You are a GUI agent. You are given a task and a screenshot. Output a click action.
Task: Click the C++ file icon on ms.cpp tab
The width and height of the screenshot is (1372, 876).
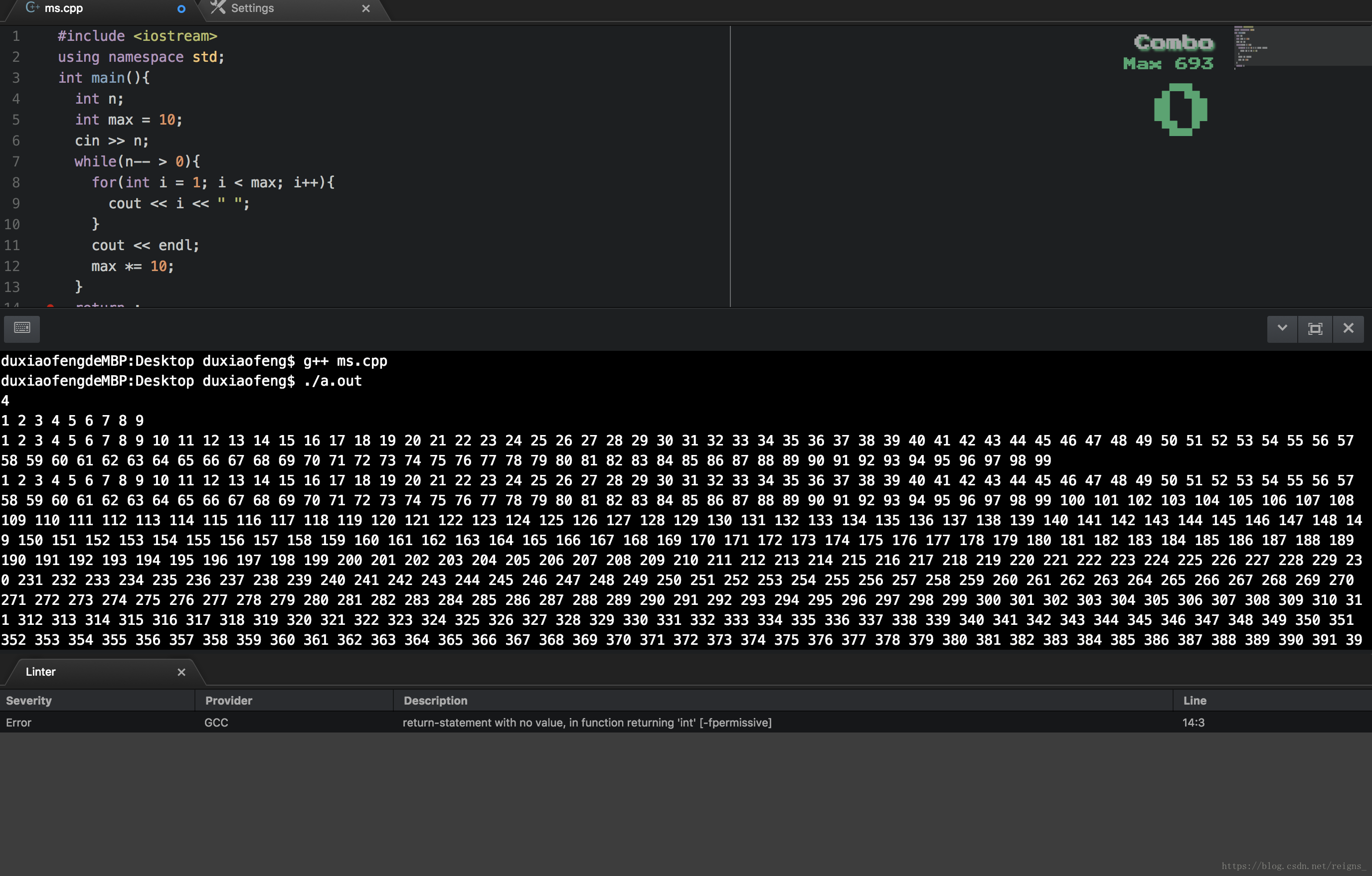click(x=32, y=7)
